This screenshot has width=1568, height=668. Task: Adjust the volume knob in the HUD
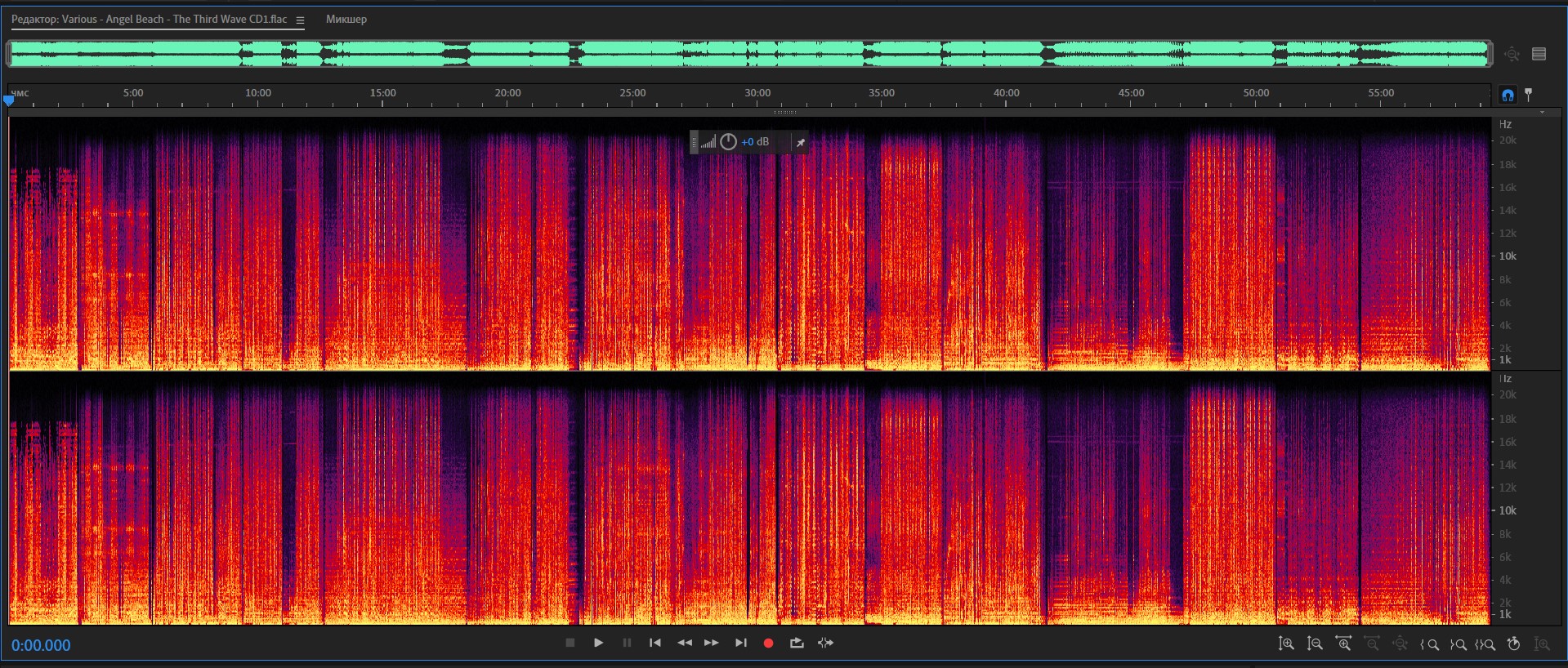click(728, 142)
